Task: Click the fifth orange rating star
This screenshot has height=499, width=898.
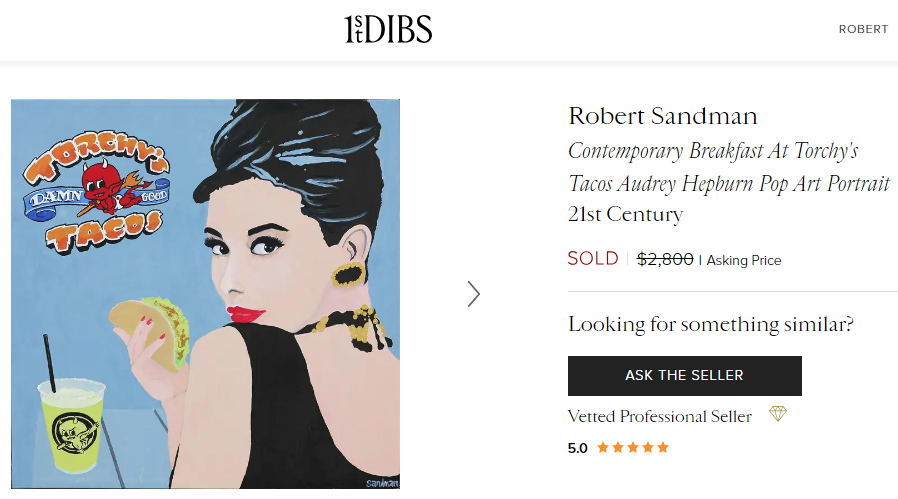Action: click(x=662, y=447)
